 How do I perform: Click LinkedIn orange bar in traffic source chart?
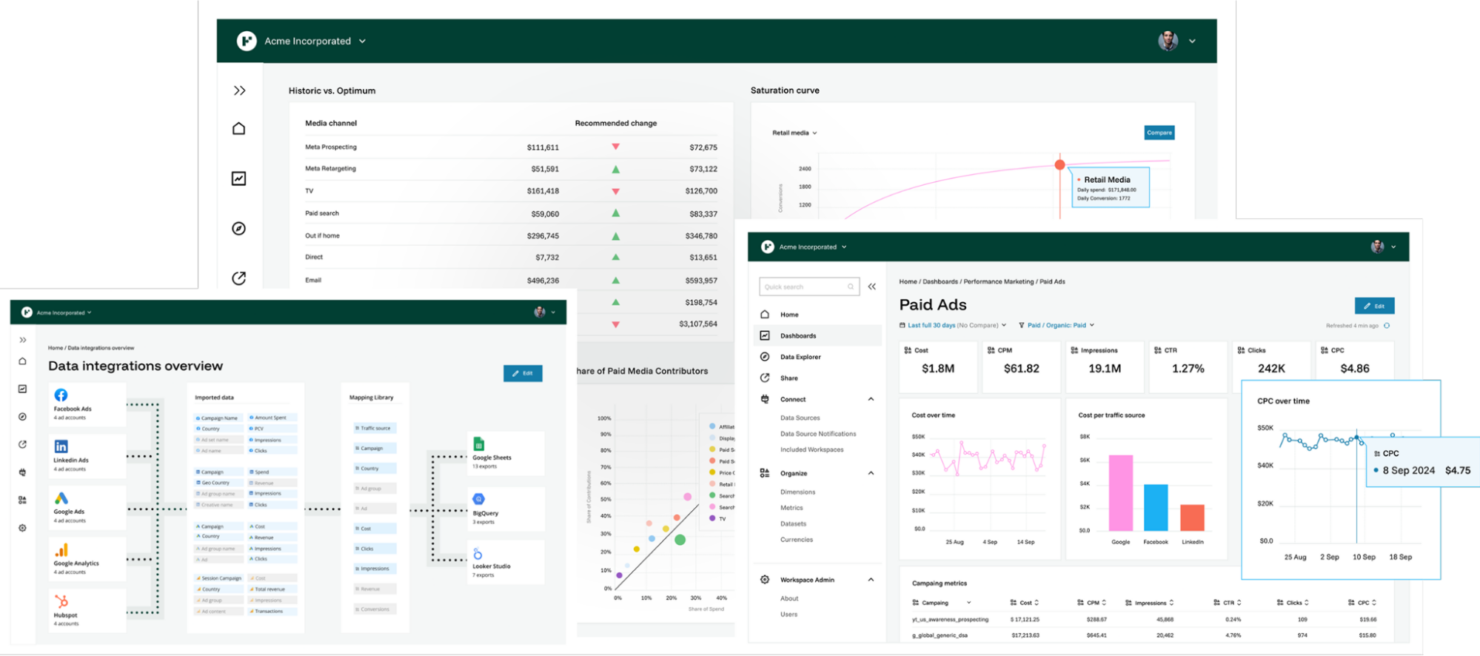tap(1192, 518)
